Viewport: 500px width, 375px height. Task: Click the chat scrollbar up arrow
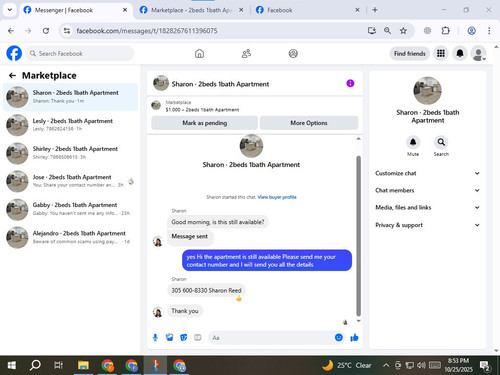(359, 139)
